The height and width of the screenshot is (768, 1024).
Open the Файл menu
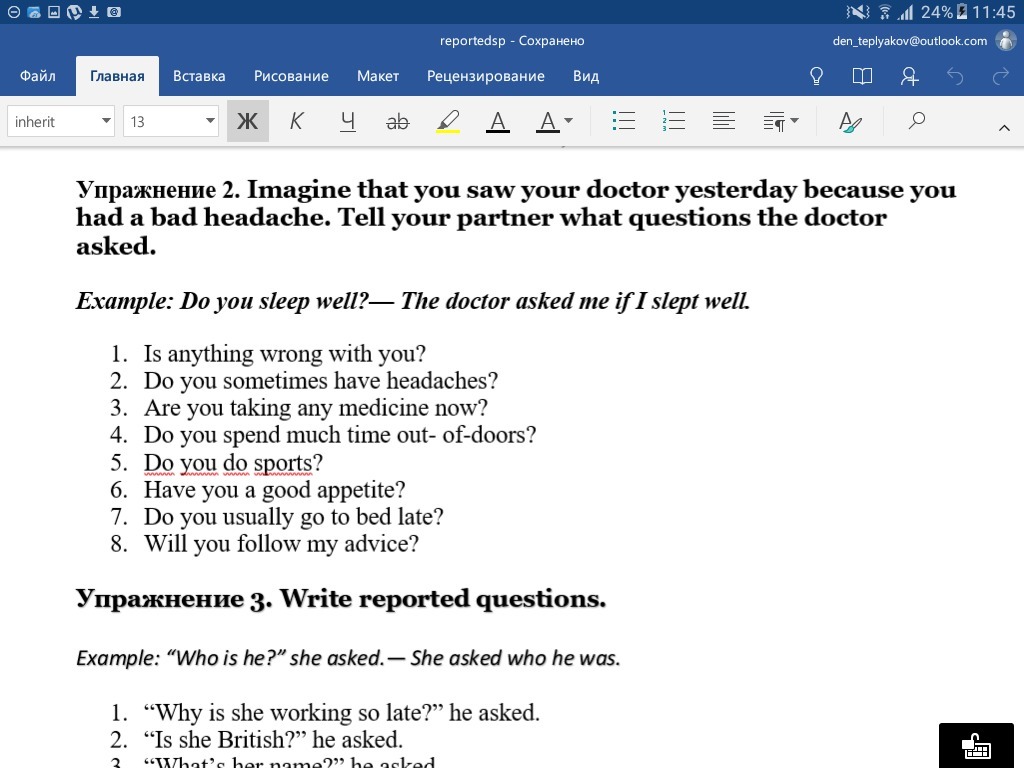[37, 76]
